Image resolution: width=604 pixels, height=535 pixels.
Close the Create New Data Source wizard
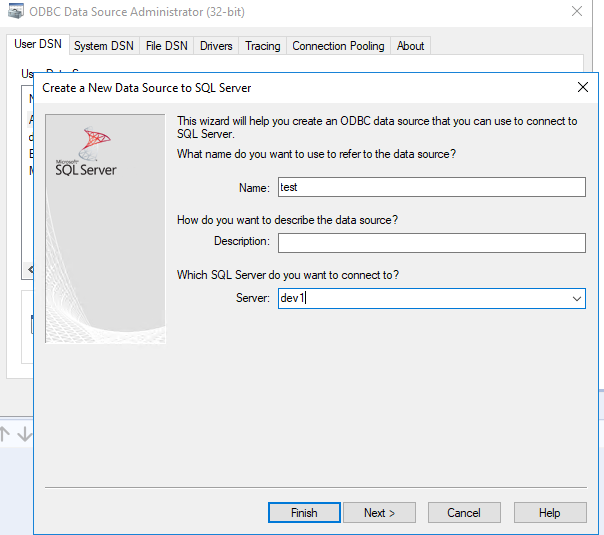(583, 87)
